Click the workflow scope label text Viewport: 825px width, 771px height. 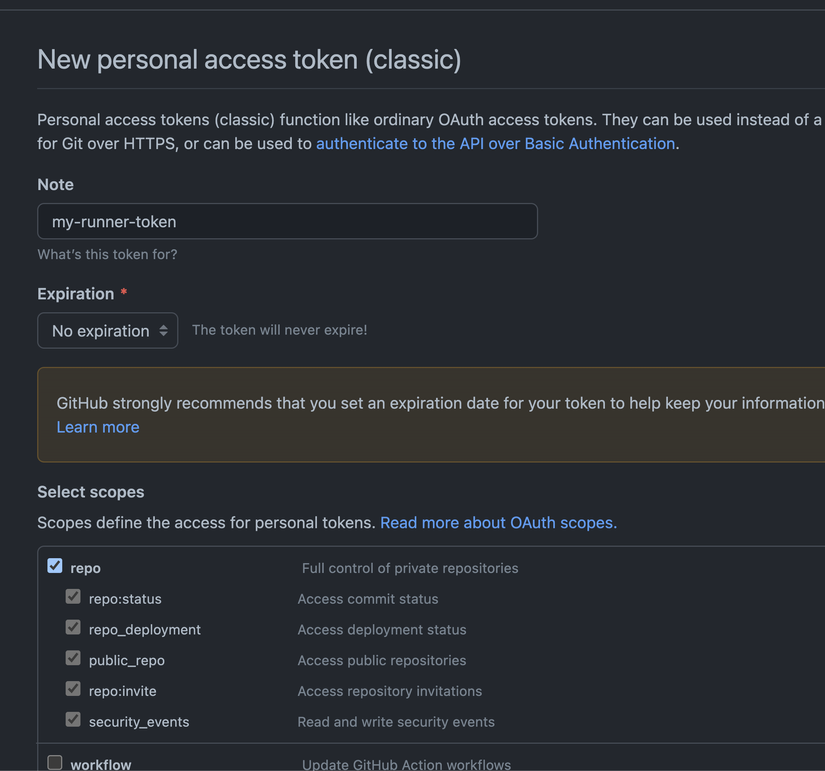tap(101, 765)
